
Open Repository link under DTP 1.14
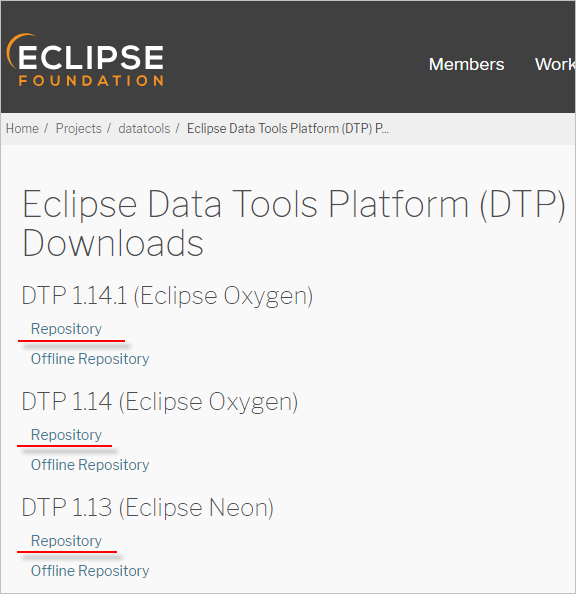click(x=66, y=435)
